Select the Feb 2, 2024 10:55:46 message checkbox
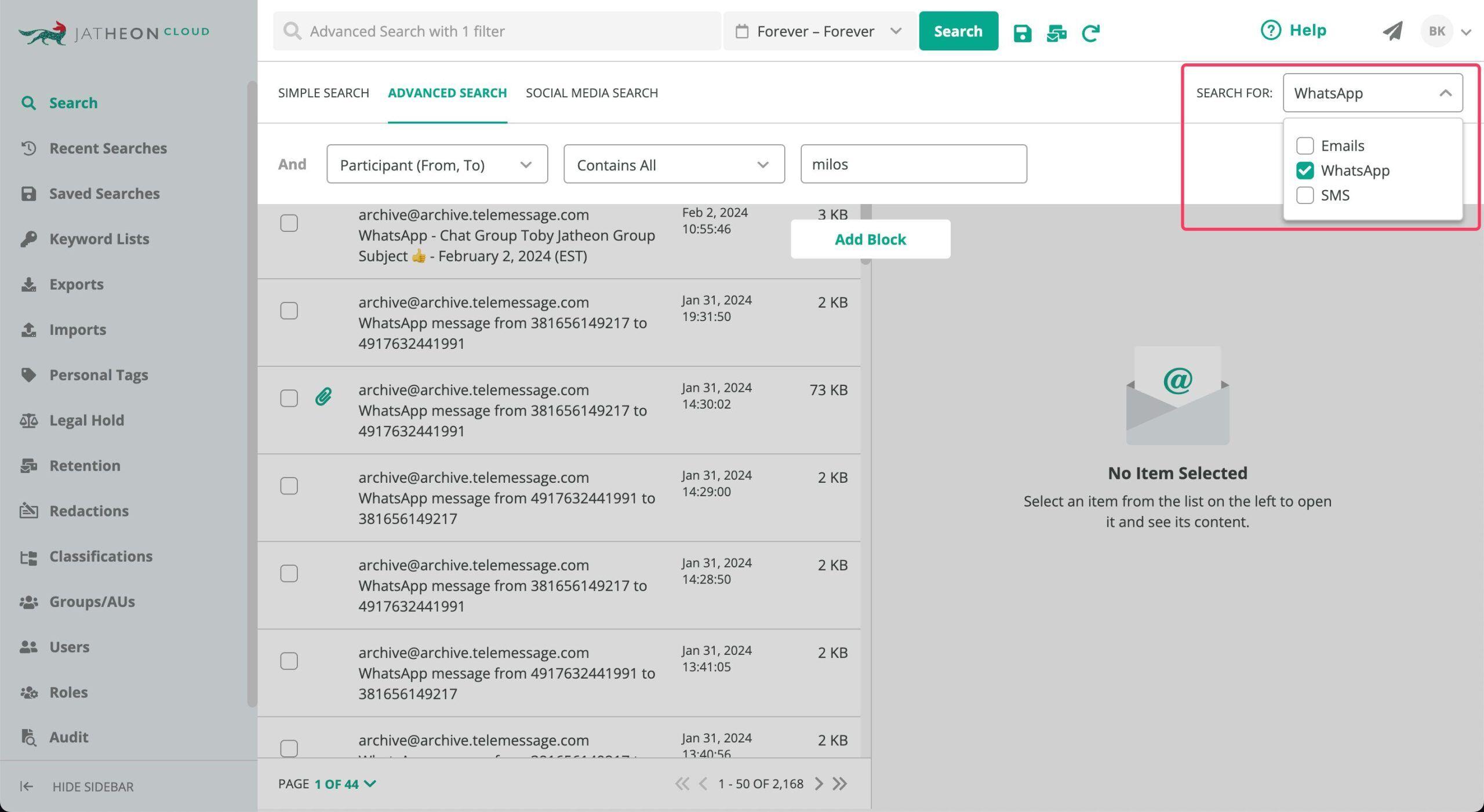This screenshot has width=1484, height=812. pyautogui.click(x=289, y=223)
